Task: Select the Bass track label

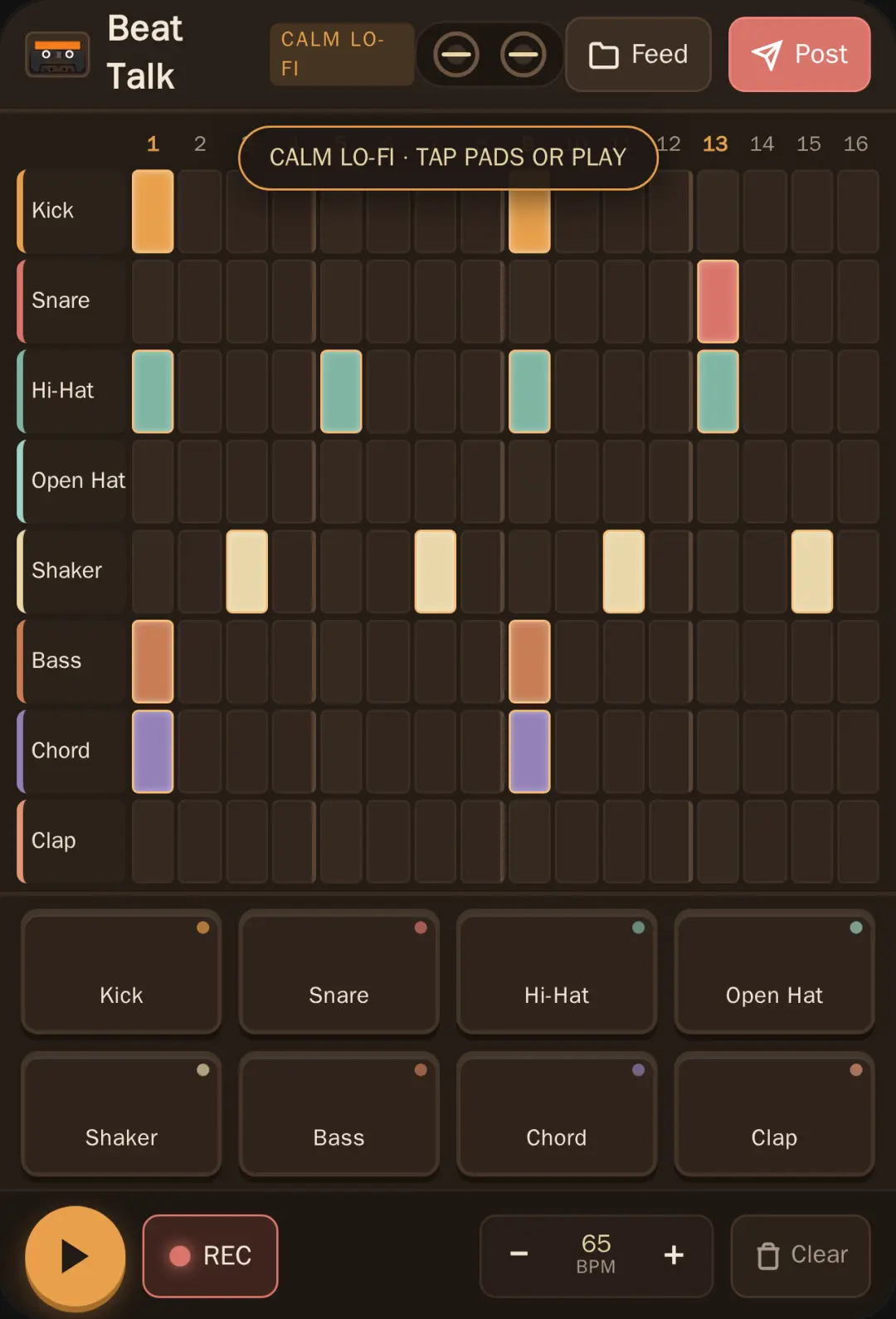Action: [x=72, y=661]
